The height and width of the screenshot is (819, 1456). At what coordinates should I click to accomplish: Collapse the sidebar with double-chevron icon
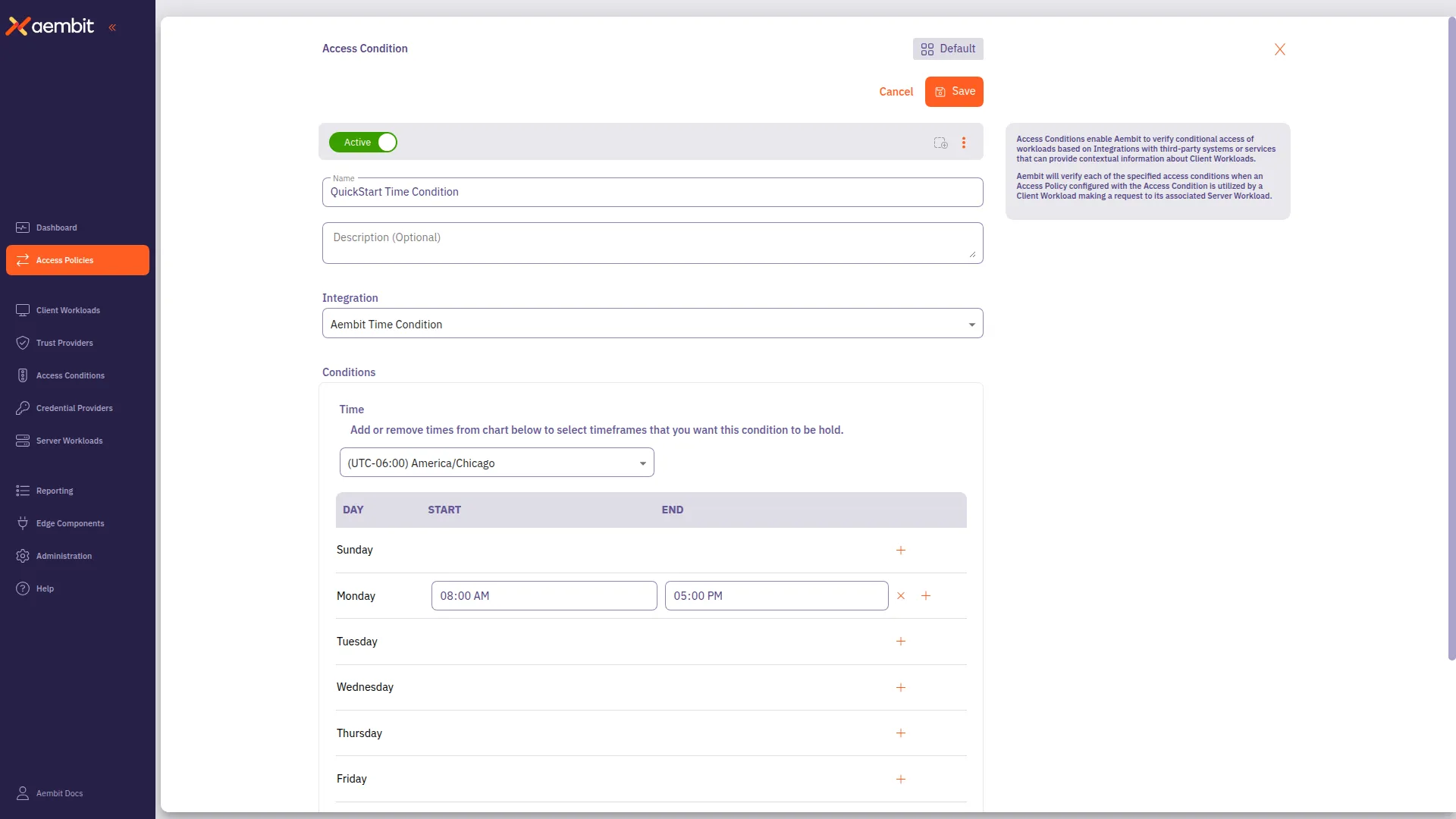tap(112, 27)
